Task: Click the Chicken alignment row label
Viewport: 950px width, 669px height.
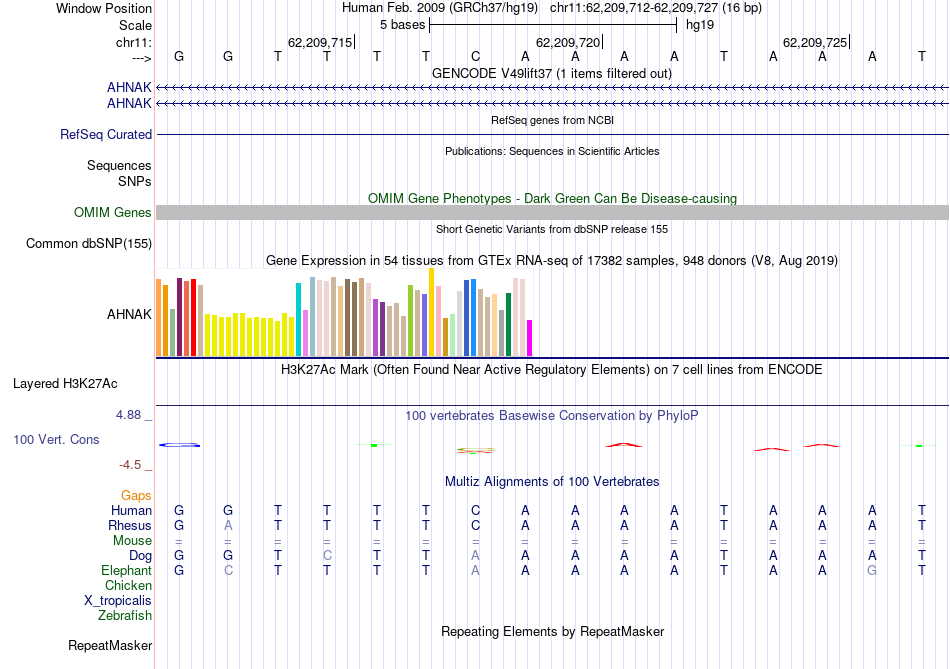Action: (x=128, y=586)
